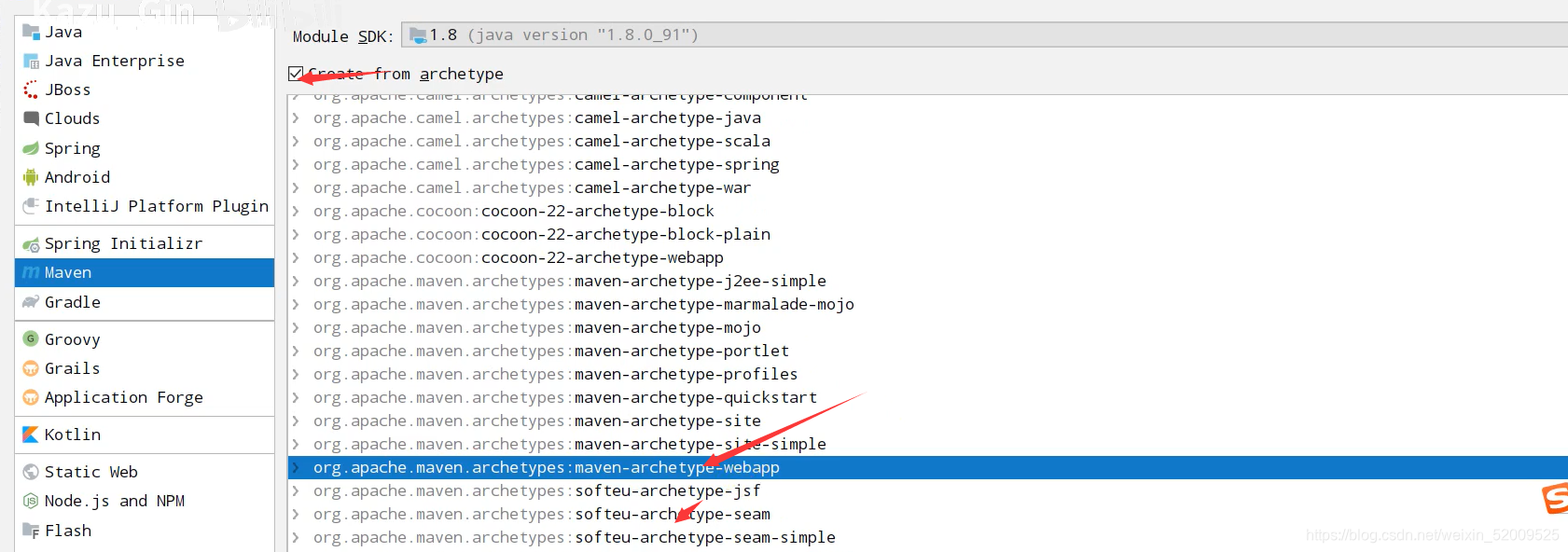Click the Static Web globe icon
Screen dimensions: 1568x552
coord(31,472)
